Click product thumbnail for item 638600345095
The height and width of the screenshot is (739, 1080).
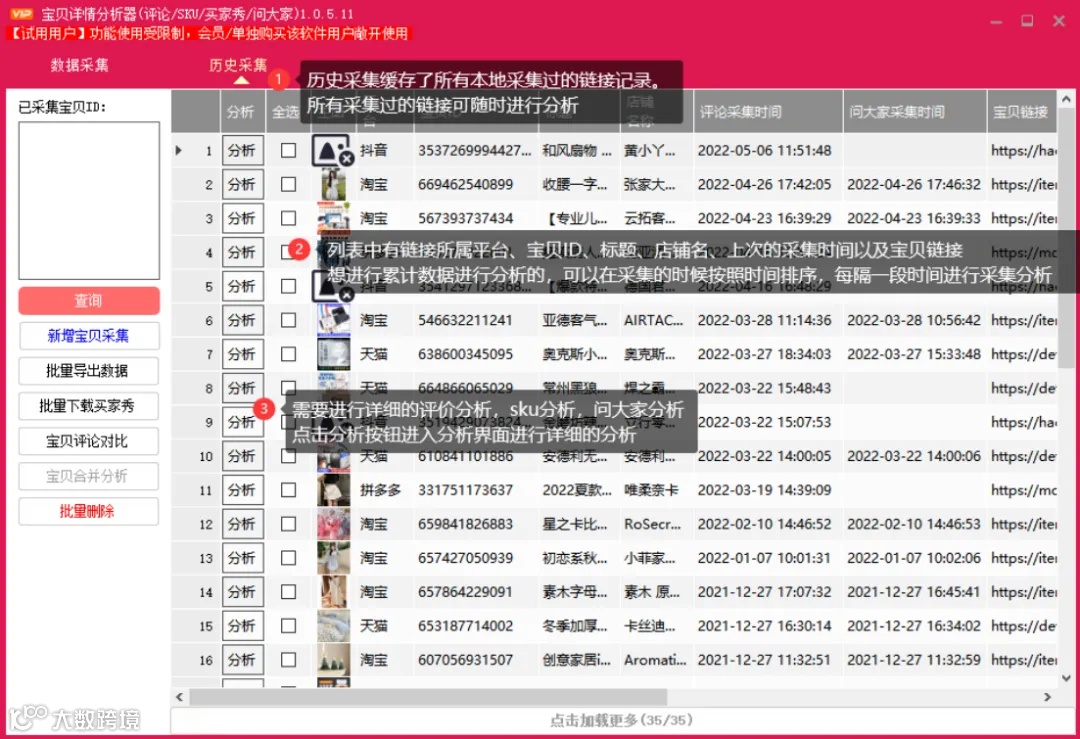(x=333, y=354)
